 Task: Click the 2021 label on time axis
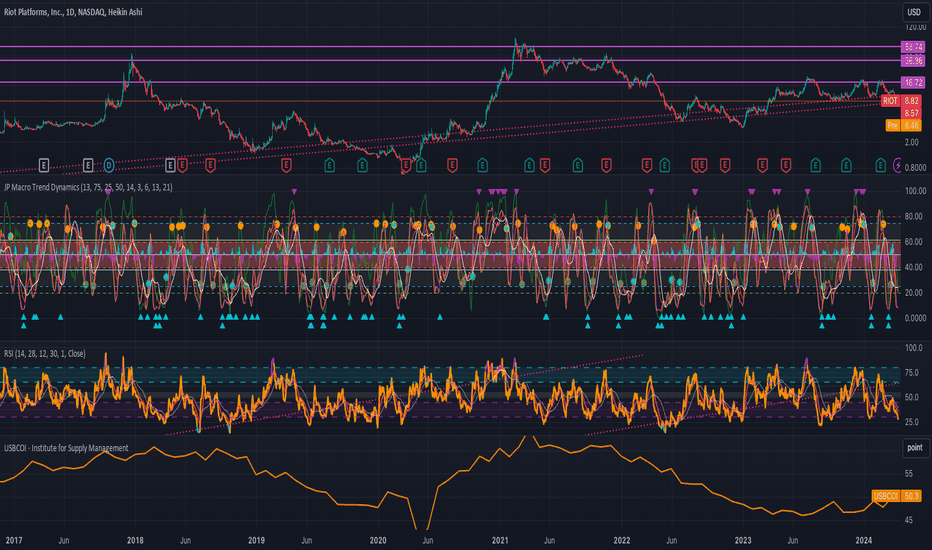[500, 540]
